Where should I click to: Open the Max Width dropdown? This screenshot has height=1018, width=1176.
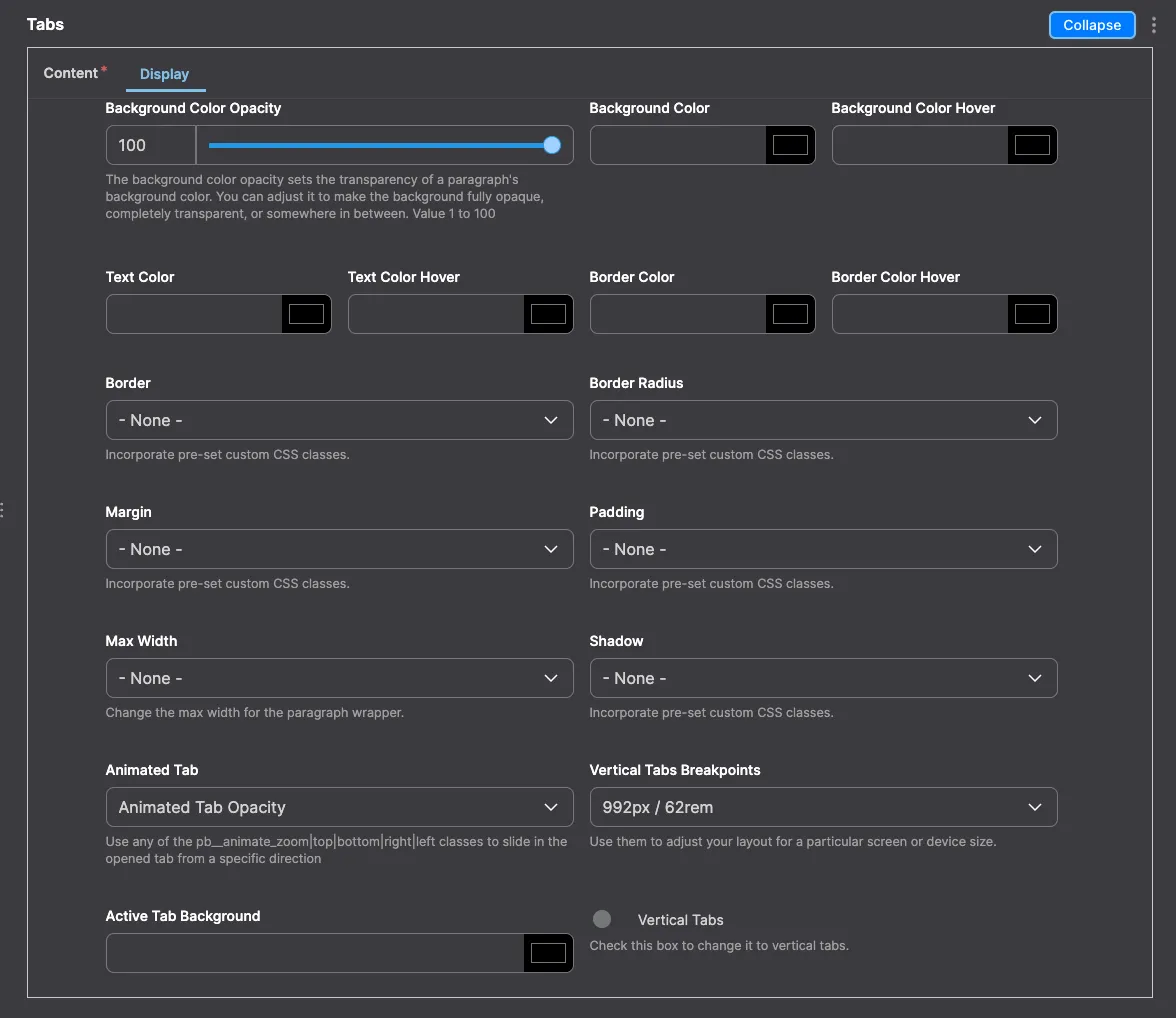coord(340,678)
